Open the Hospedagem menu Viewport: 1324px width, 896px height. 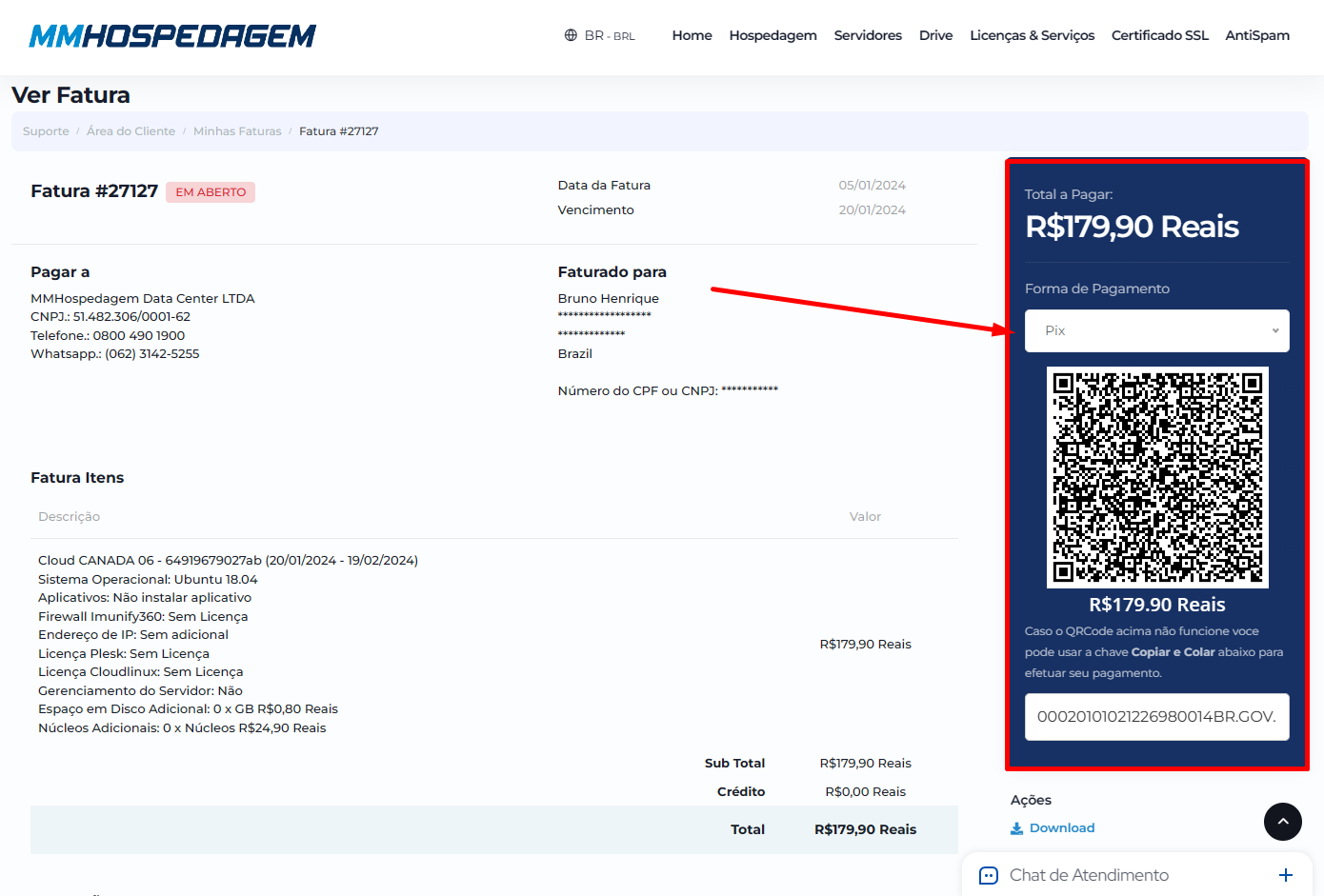click(x=772, y=35)
